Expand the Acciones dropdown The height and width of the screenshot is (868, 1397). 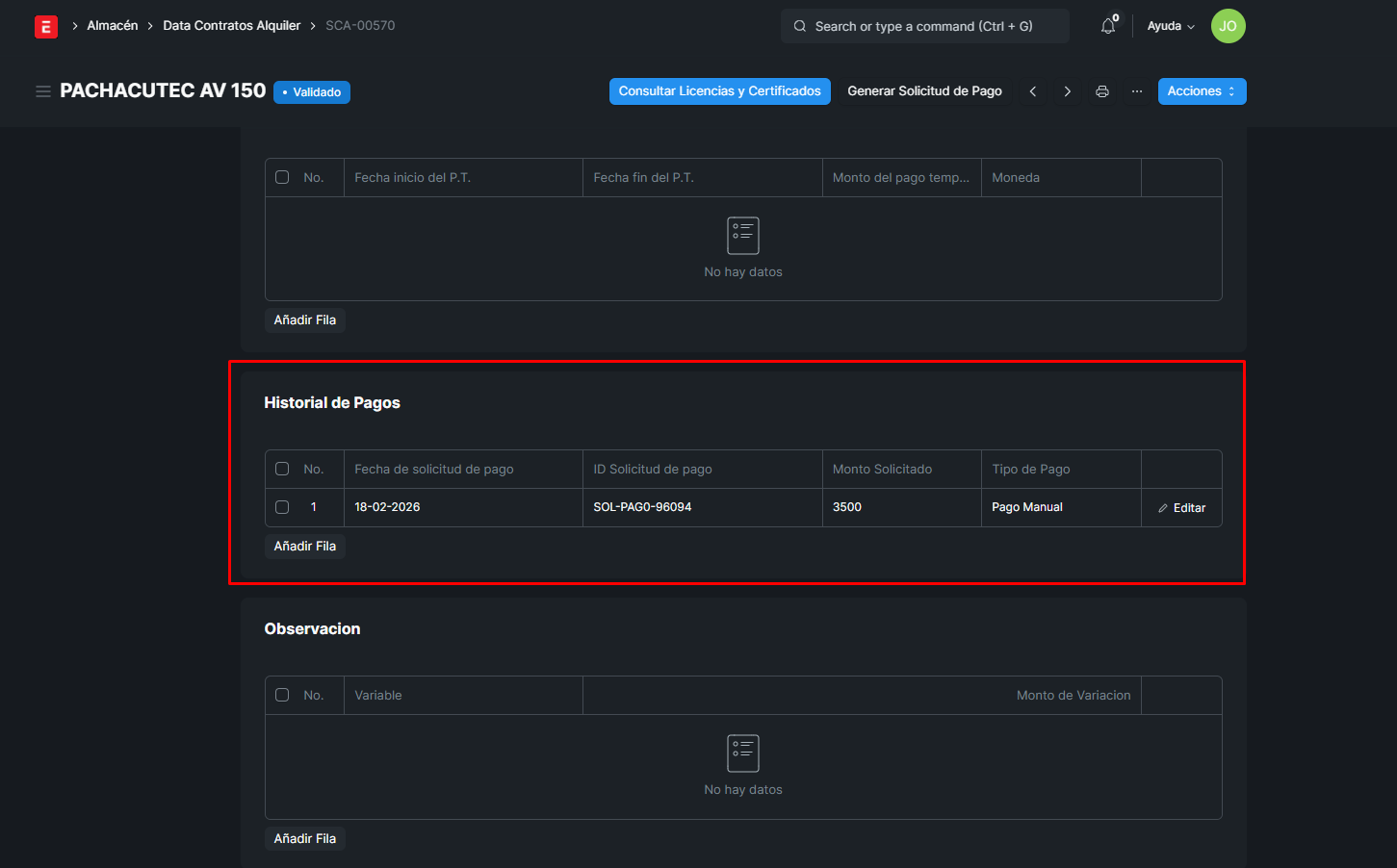coord(1202,91)
